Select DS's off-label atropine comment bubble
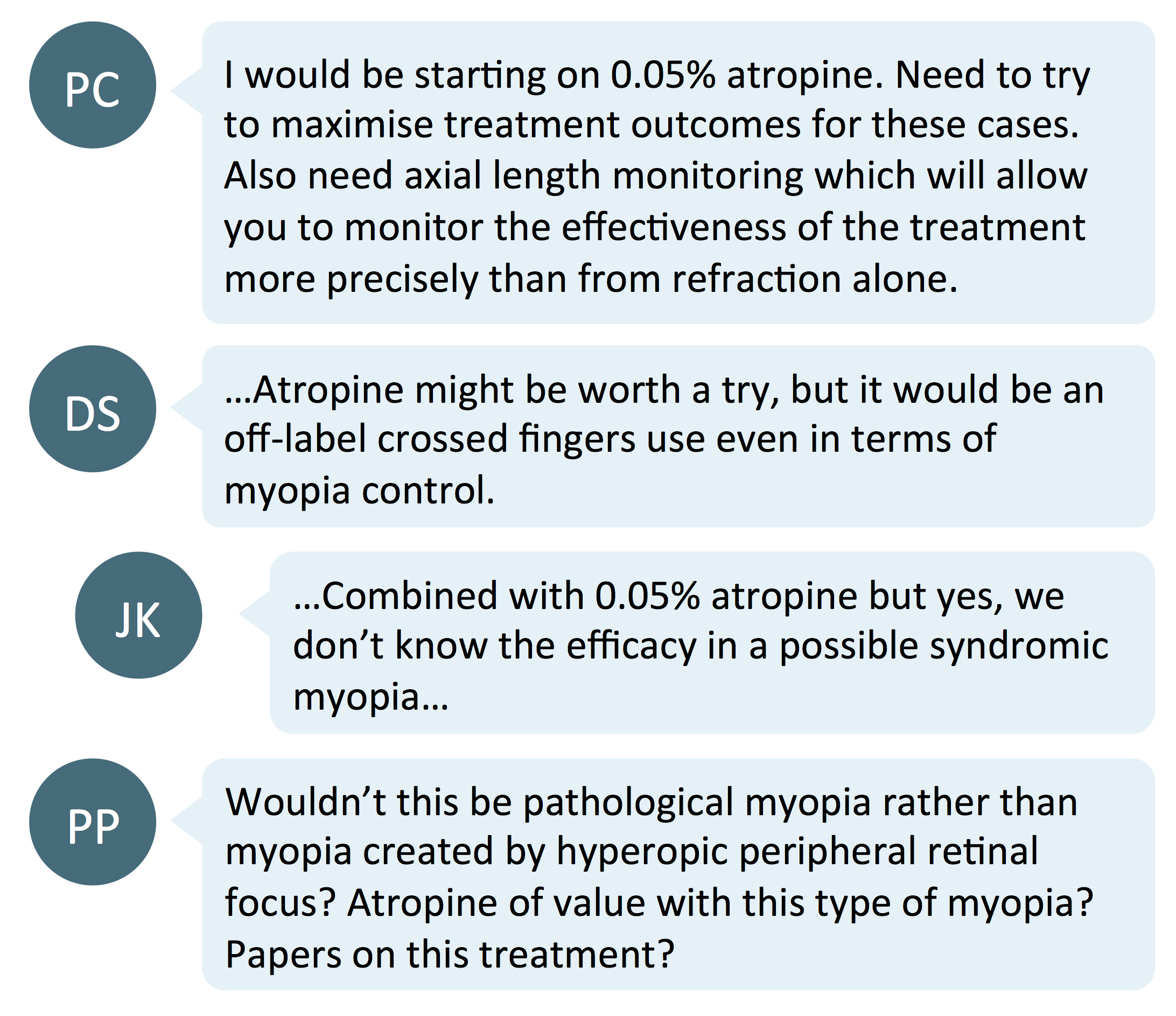The height and width of the screenshot is (1016, 1176). click(x=678, y=436)
